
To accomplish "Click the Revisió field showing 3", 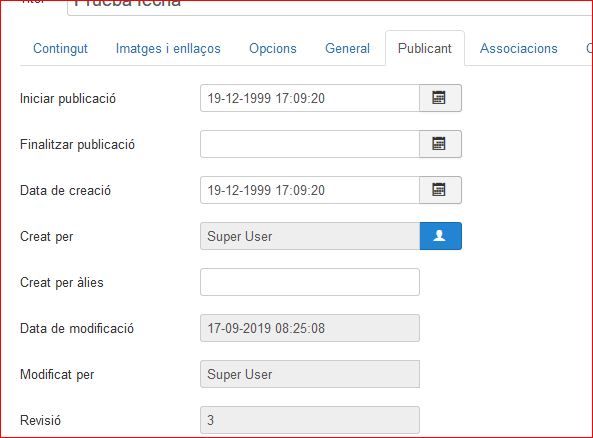I will tap(310, 420).
